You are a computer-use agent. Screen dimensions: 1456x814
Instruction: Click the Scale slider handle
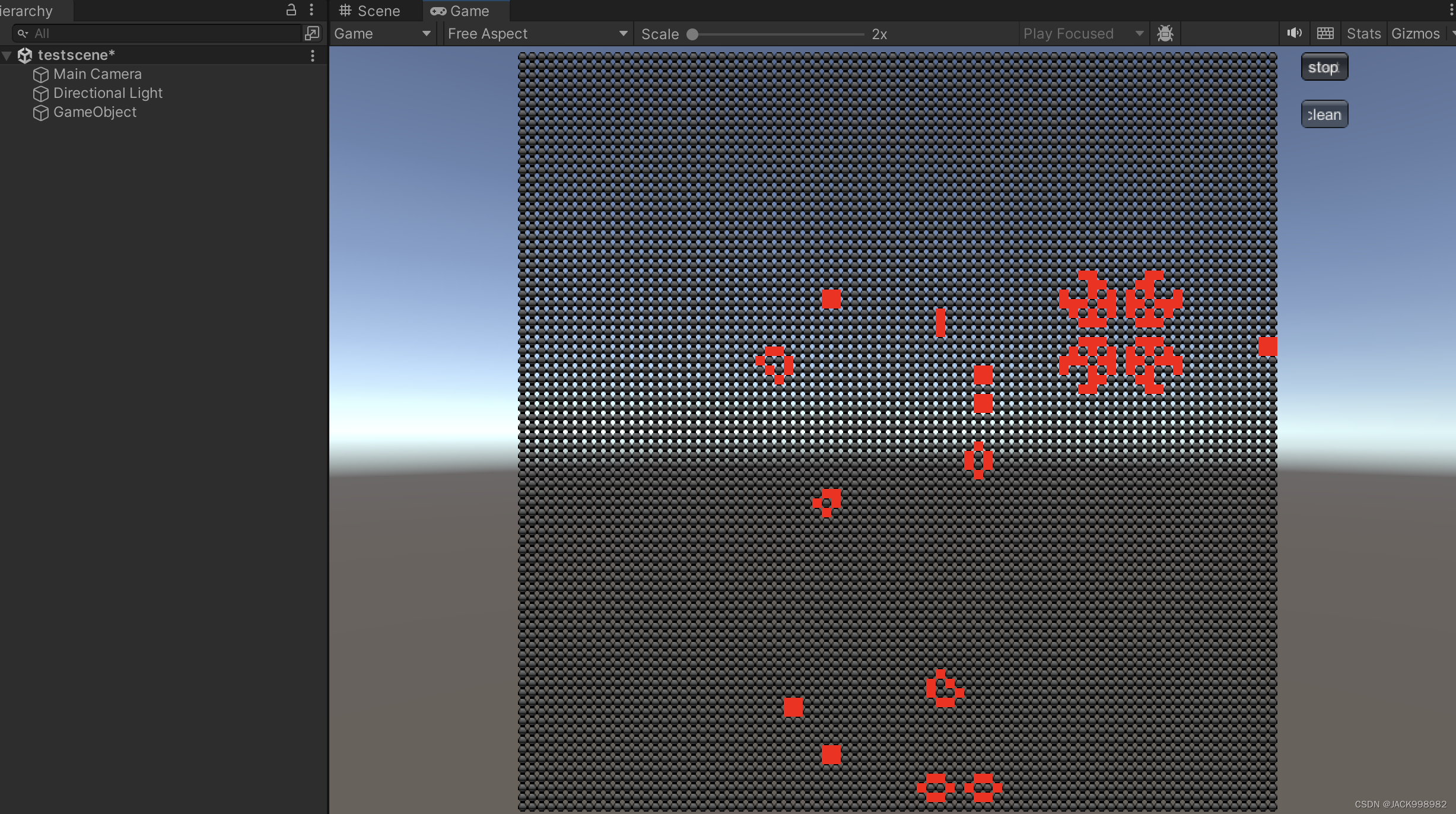pos(692,34)
